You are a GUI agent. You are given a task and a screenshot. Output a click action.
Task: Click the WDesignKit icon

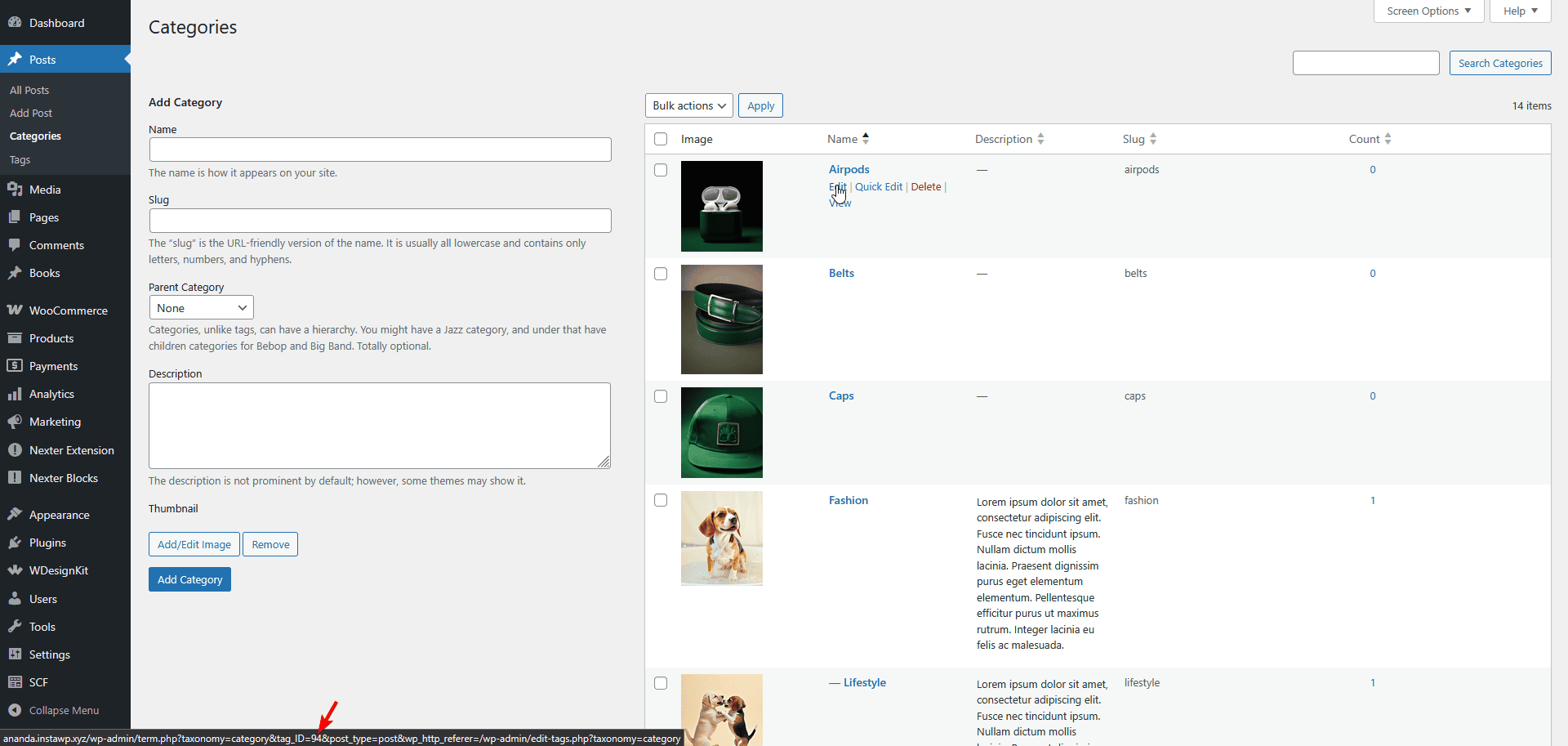tap(16, 570)
